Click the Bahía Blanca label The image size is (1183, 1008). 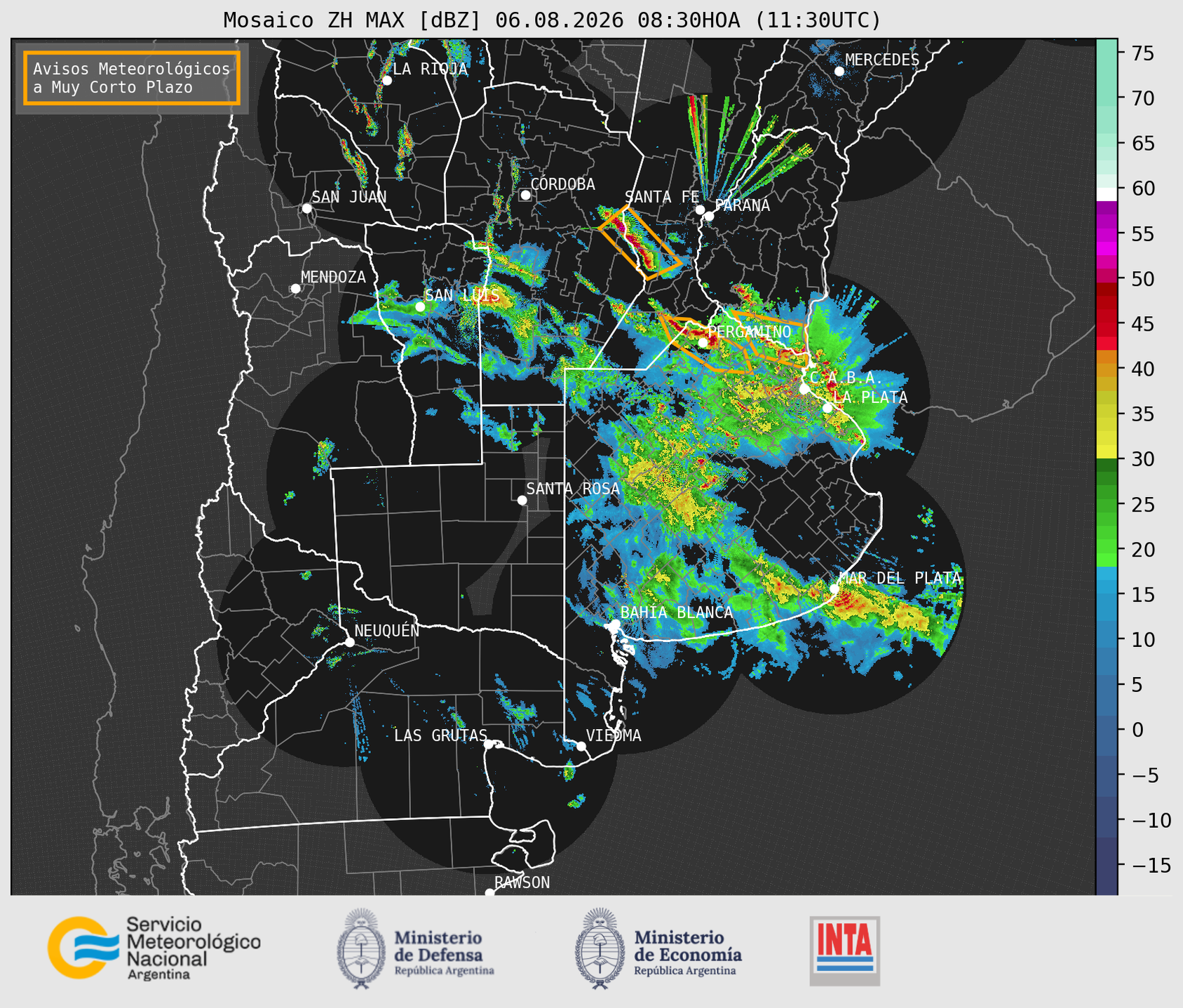pyautogui.click(x=677, y=612)
